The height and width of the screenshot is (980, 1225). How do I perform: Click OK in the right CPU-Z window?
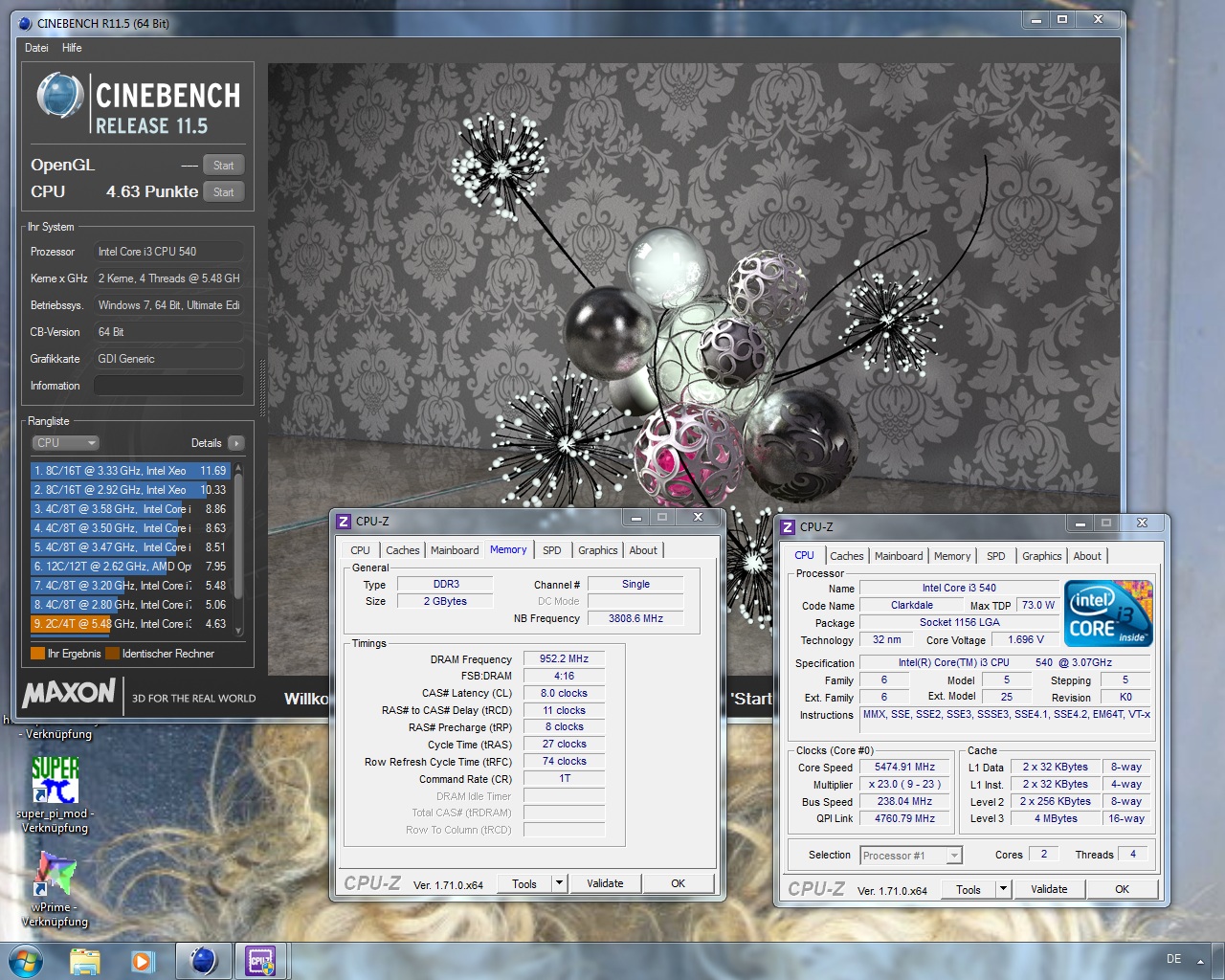[1123, 889]
